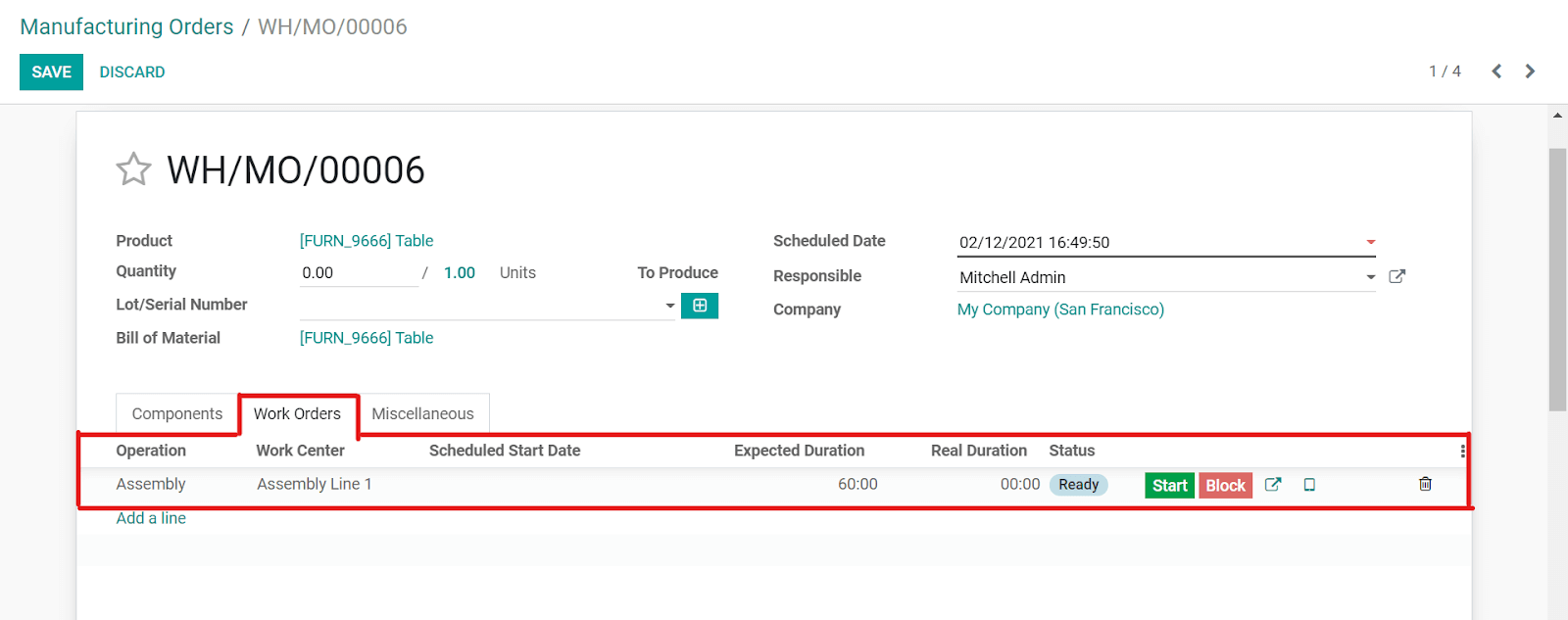Sort by Operation column header
This screenshot has width=1568, height=620.
tap(151, 451)
